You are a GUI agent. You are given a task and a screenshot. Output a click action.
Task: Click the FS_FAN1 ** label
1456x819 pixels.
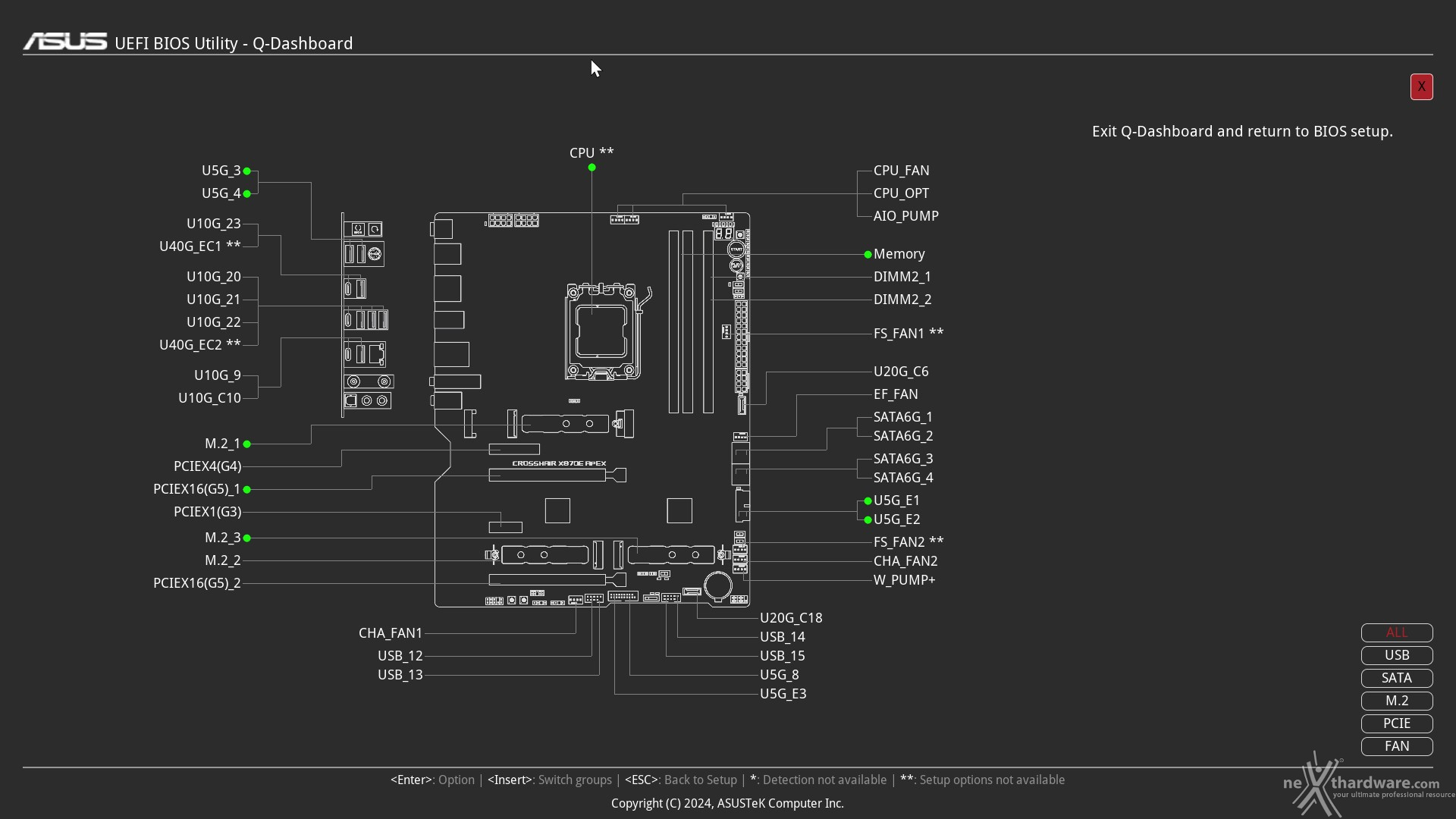point(908,334)
